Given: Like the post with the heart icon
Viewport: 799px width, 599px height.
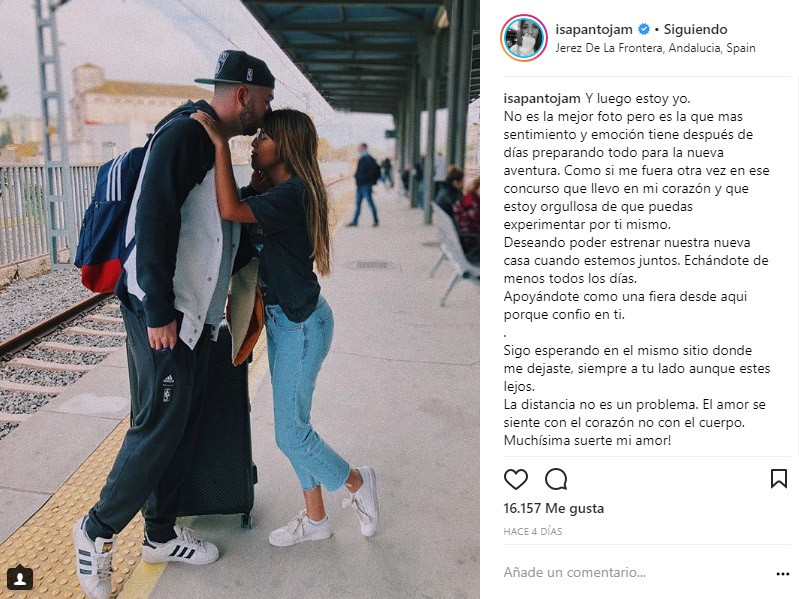Looking at the screenshot, I should [516, 479].
